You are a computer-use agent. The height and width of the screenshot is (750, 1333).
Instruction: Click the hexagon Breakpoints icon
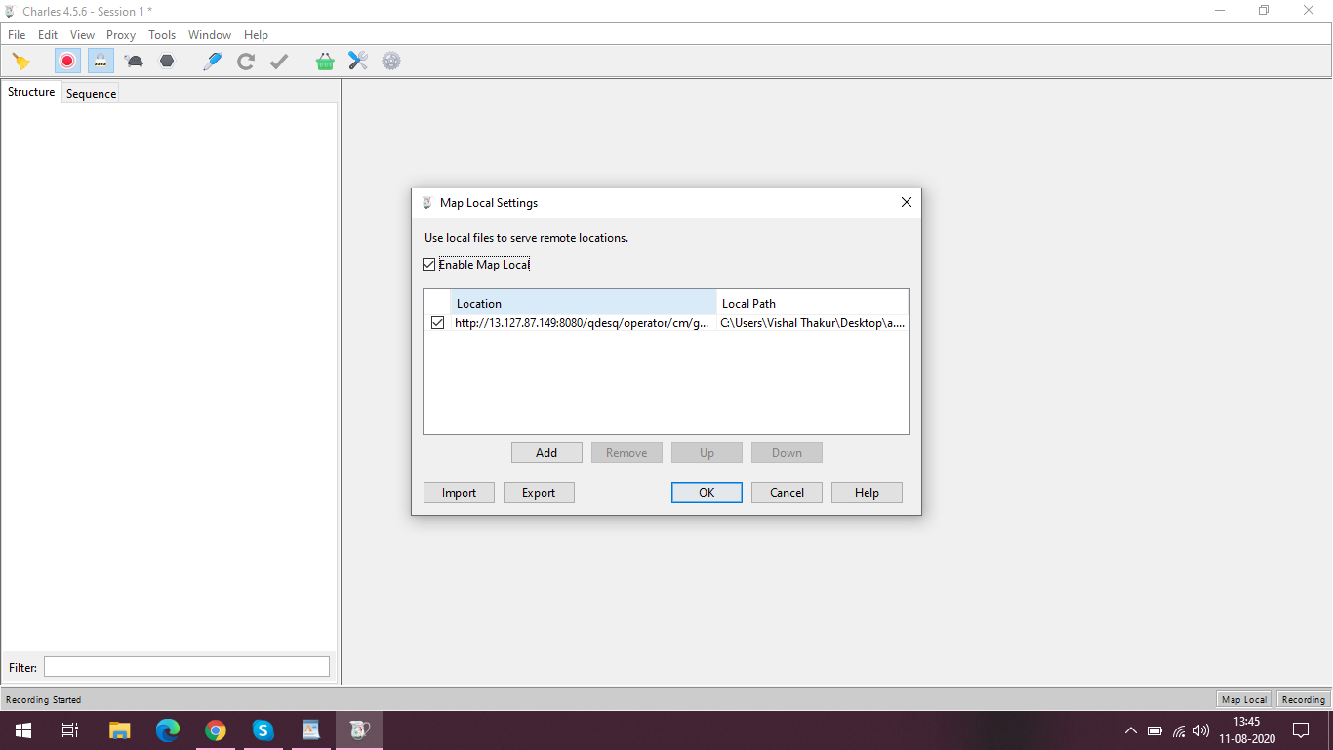167,61
